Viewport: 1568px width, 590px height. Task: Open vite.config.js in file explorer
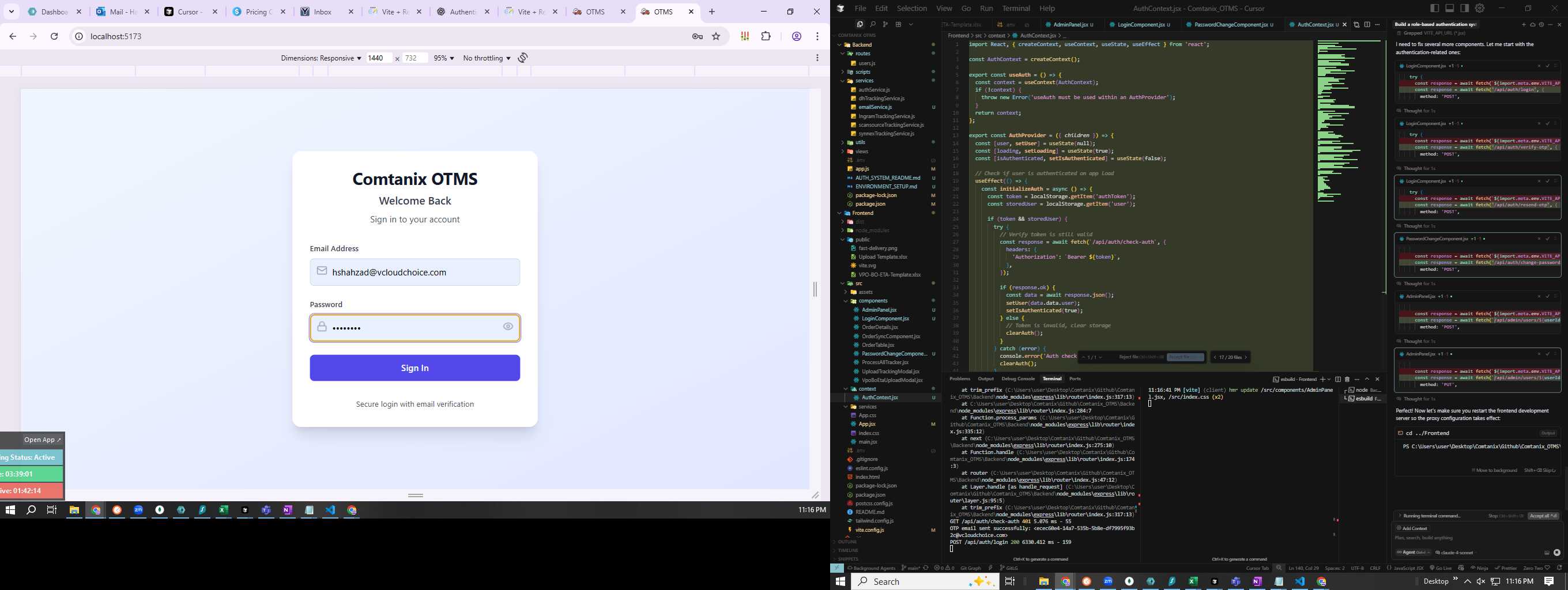869,530
